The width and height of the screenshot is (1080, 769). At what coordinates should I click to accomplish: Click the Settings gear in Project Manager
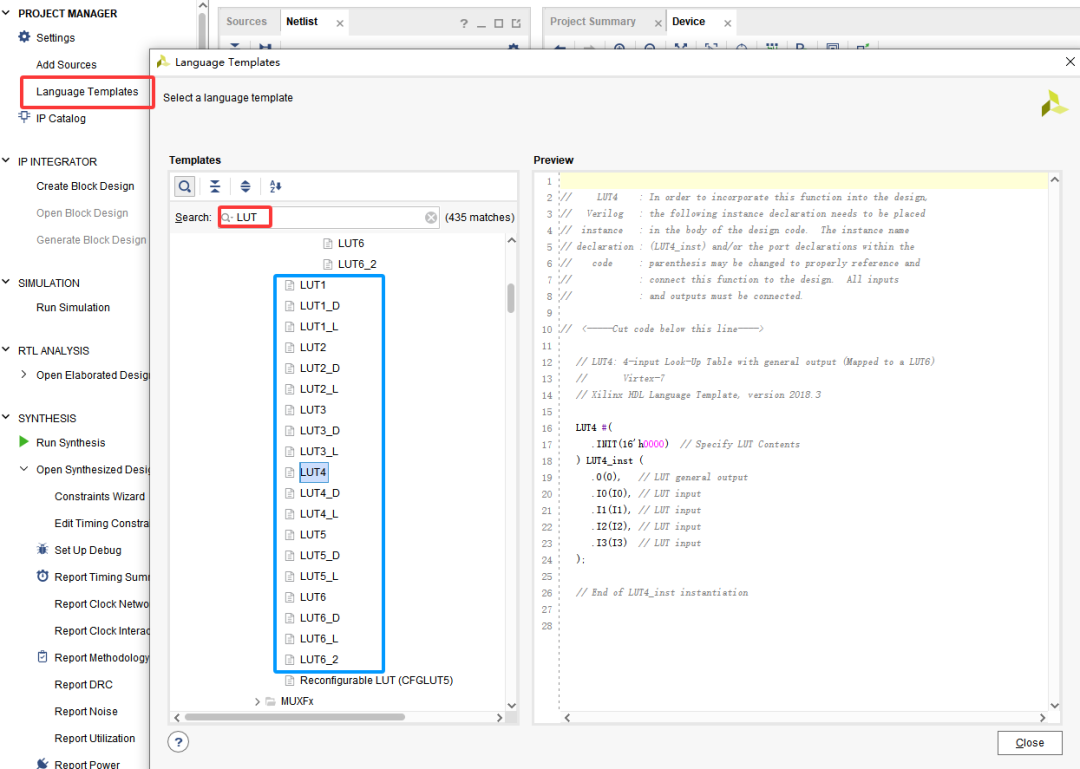click(25, 37)
